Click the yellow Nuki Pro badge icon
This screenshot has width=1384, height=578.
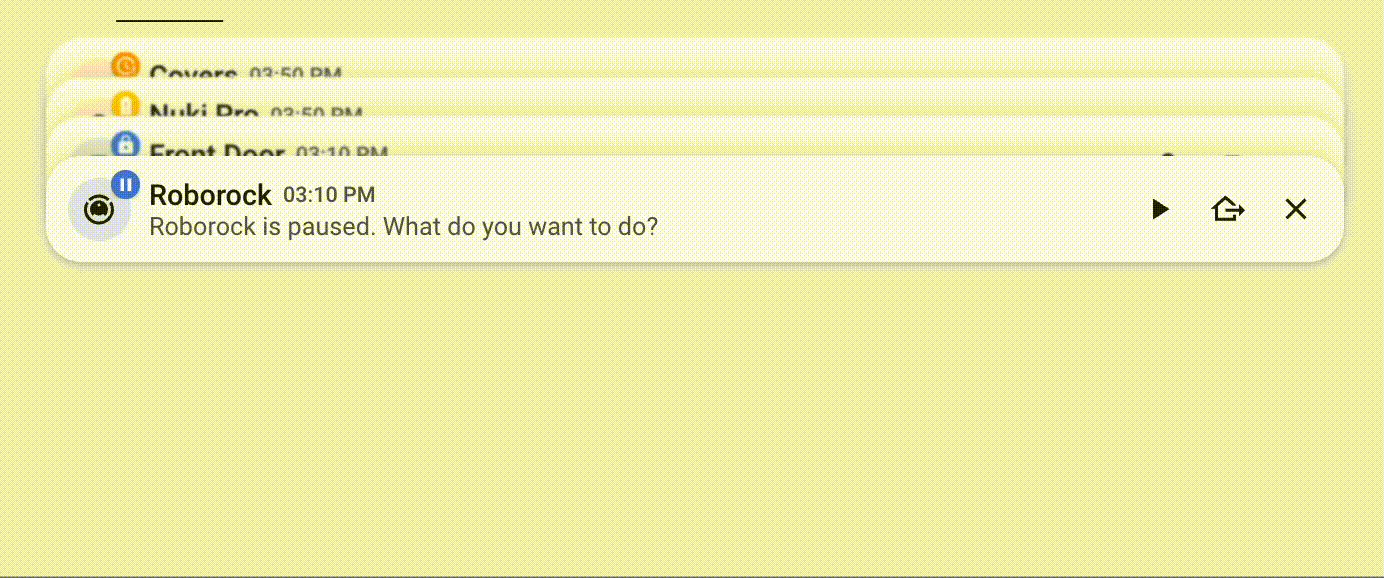point(126,105)
